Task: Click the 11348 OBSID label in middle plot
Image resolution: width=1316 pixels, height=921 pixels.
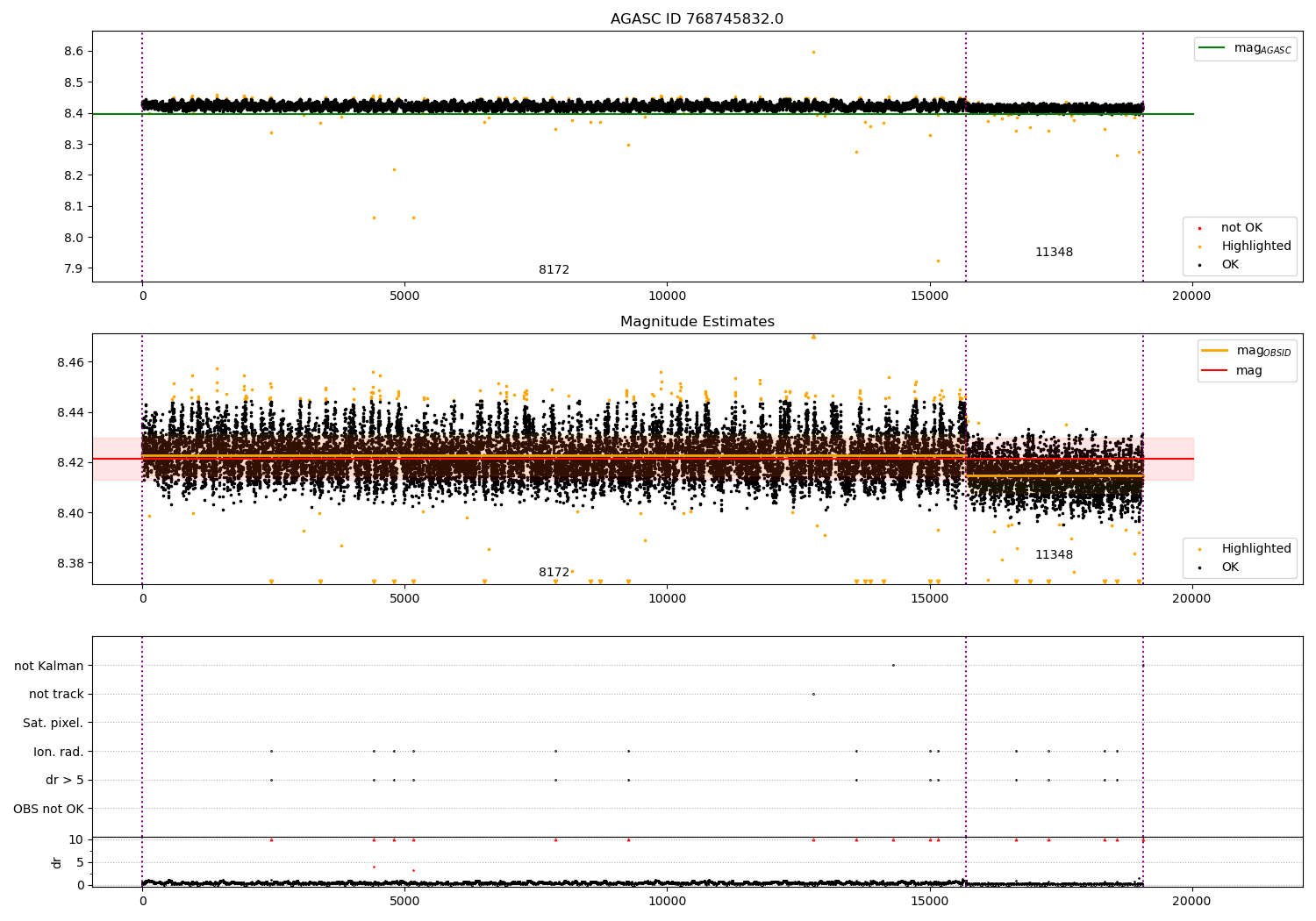Action: coord(1054,555)
